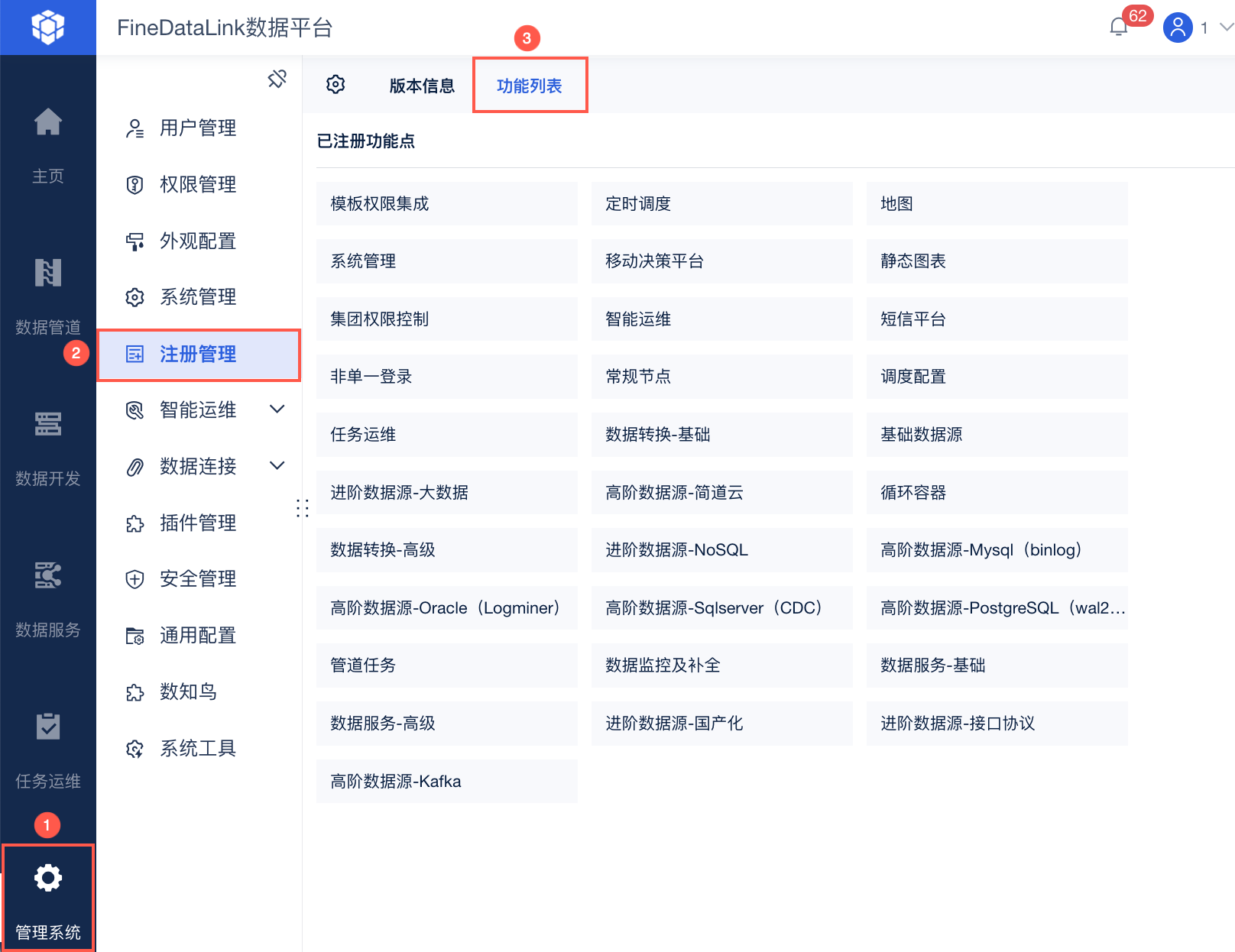This screenshot has height=952, width=1235.
Task: Select the 进阶数据源-国产化 feature cell
Action: tap(722, 724)
